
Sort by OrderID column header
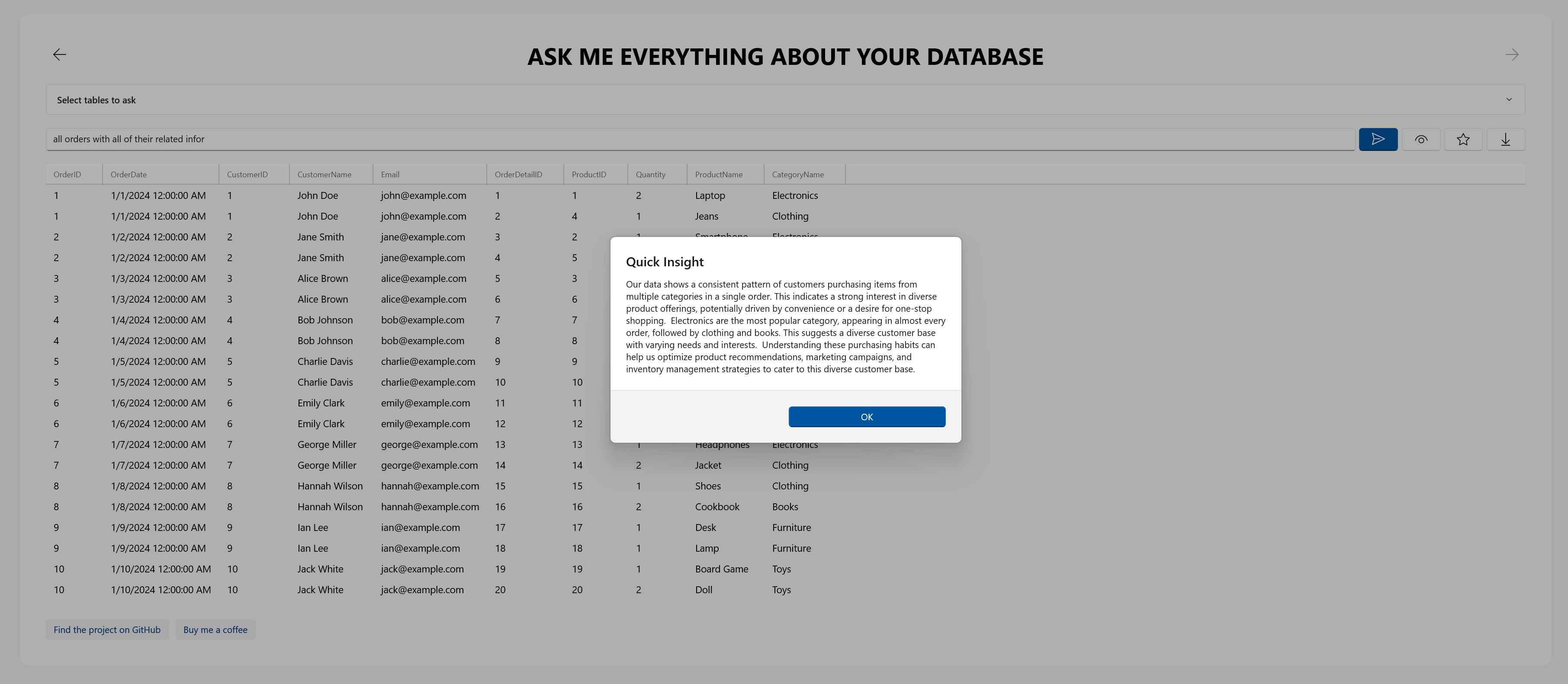point(67,175)
